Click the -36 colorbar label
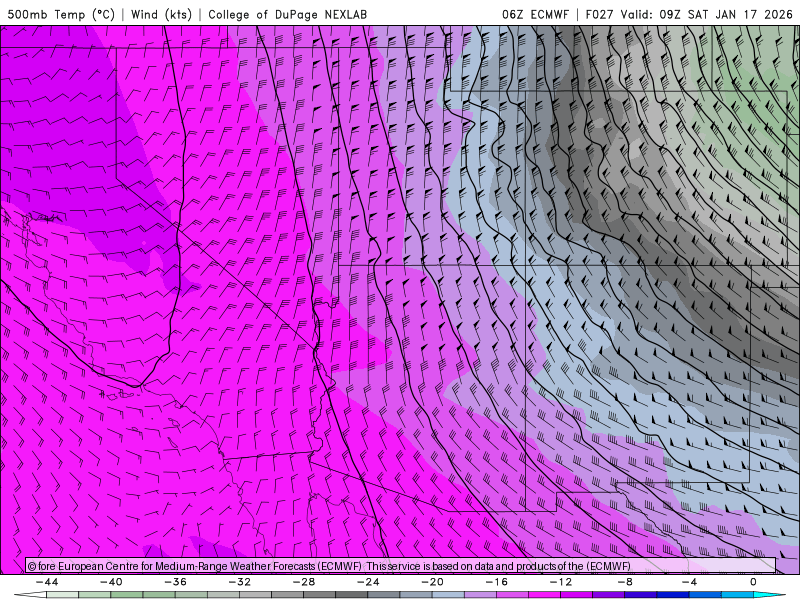This screenshot has width=800, height=600. click(x=175, y=582)
